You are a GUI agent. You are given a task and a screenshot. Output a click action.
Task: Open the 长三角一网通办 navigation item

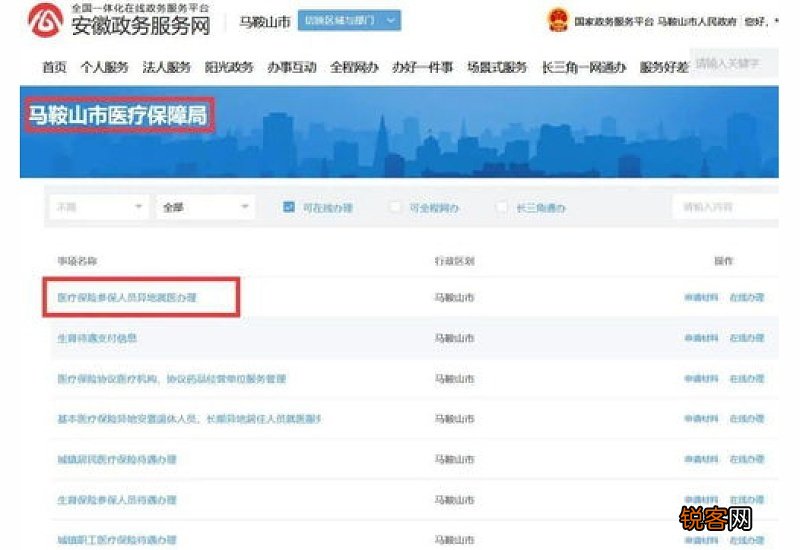[584, 67]
